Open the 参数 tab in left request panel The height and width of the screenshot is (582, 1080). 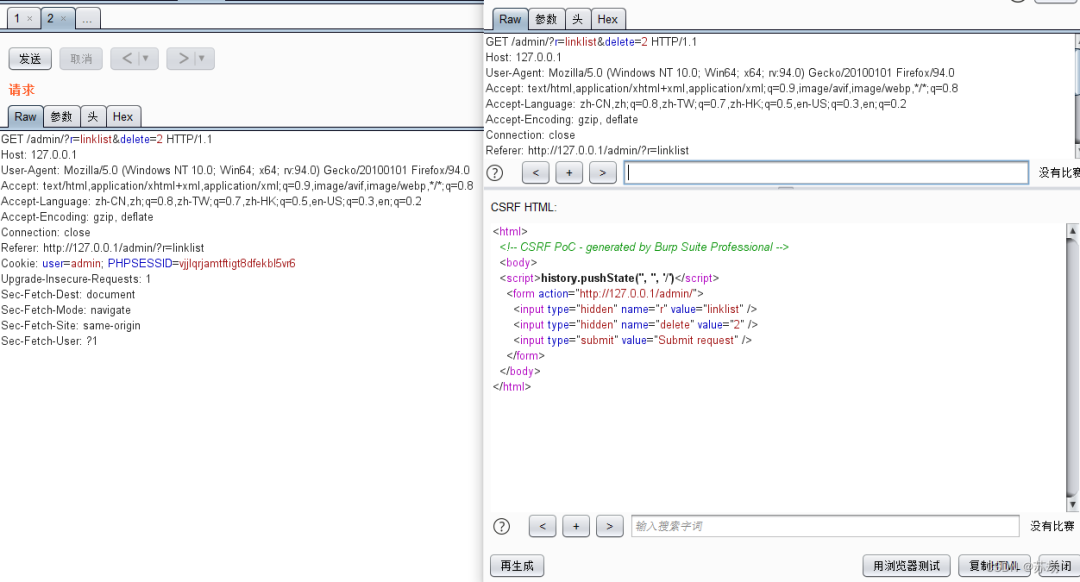[x=61, y=116]
